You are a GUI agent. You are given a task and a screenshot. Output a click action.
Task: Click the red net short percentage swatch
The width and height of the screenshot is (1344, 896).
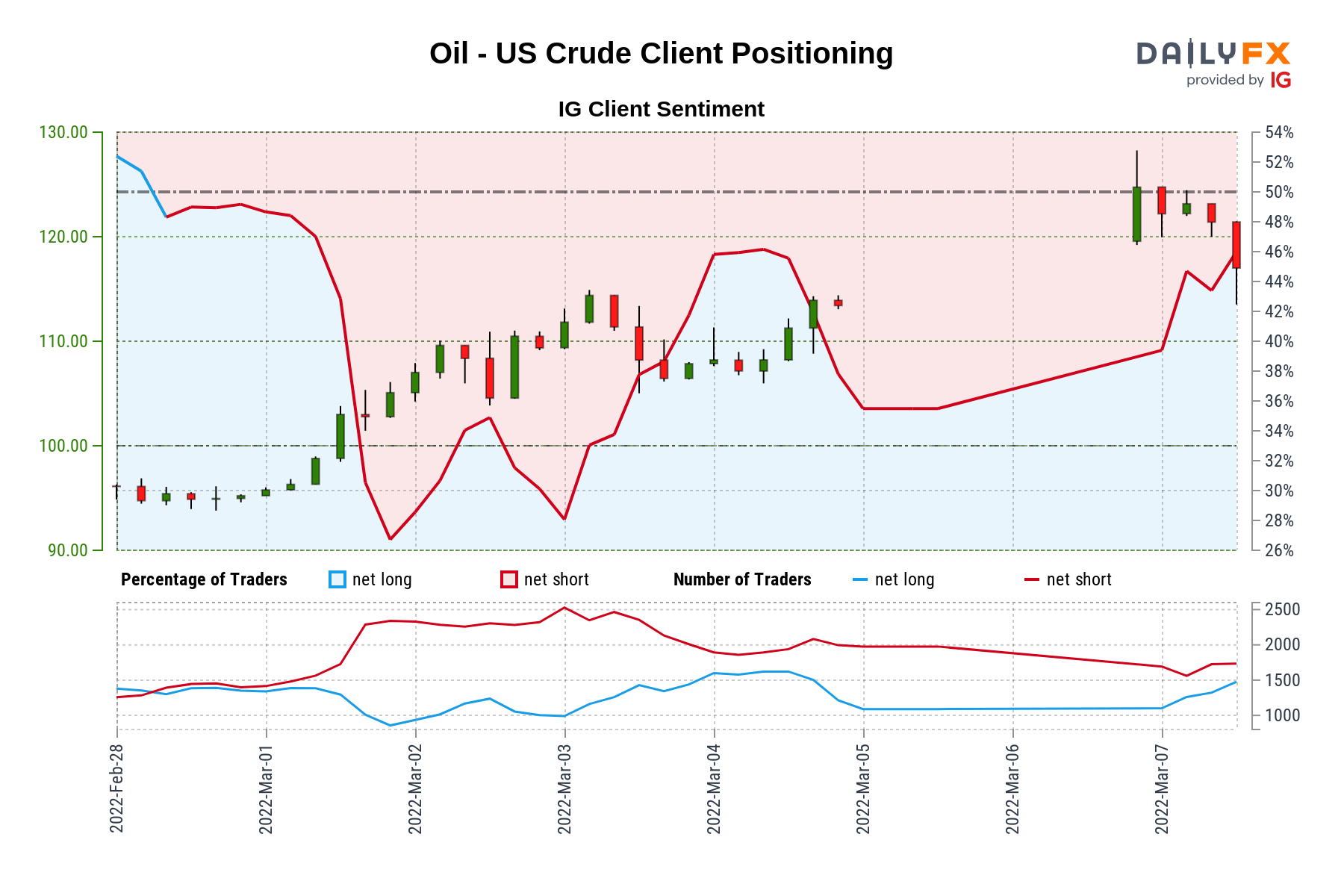(509, 579)
